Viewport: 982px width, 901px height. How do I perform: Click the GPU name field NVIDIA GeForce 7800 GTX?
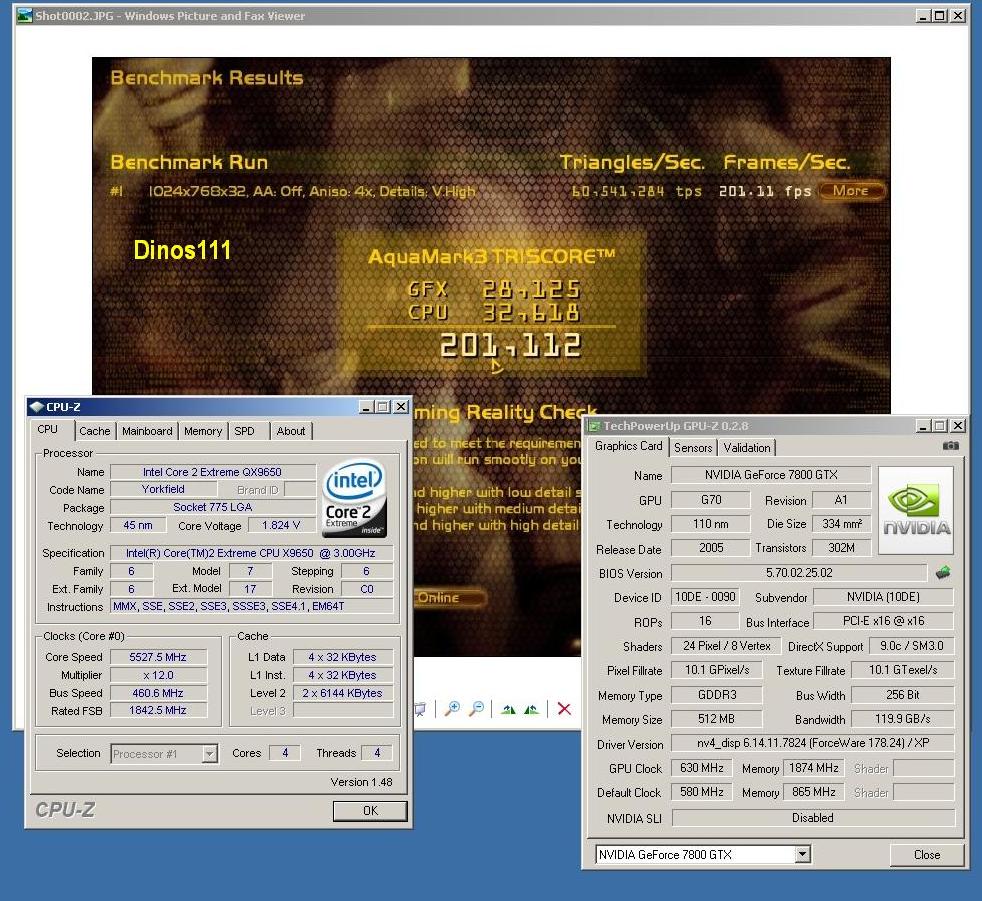coord(771,475)
